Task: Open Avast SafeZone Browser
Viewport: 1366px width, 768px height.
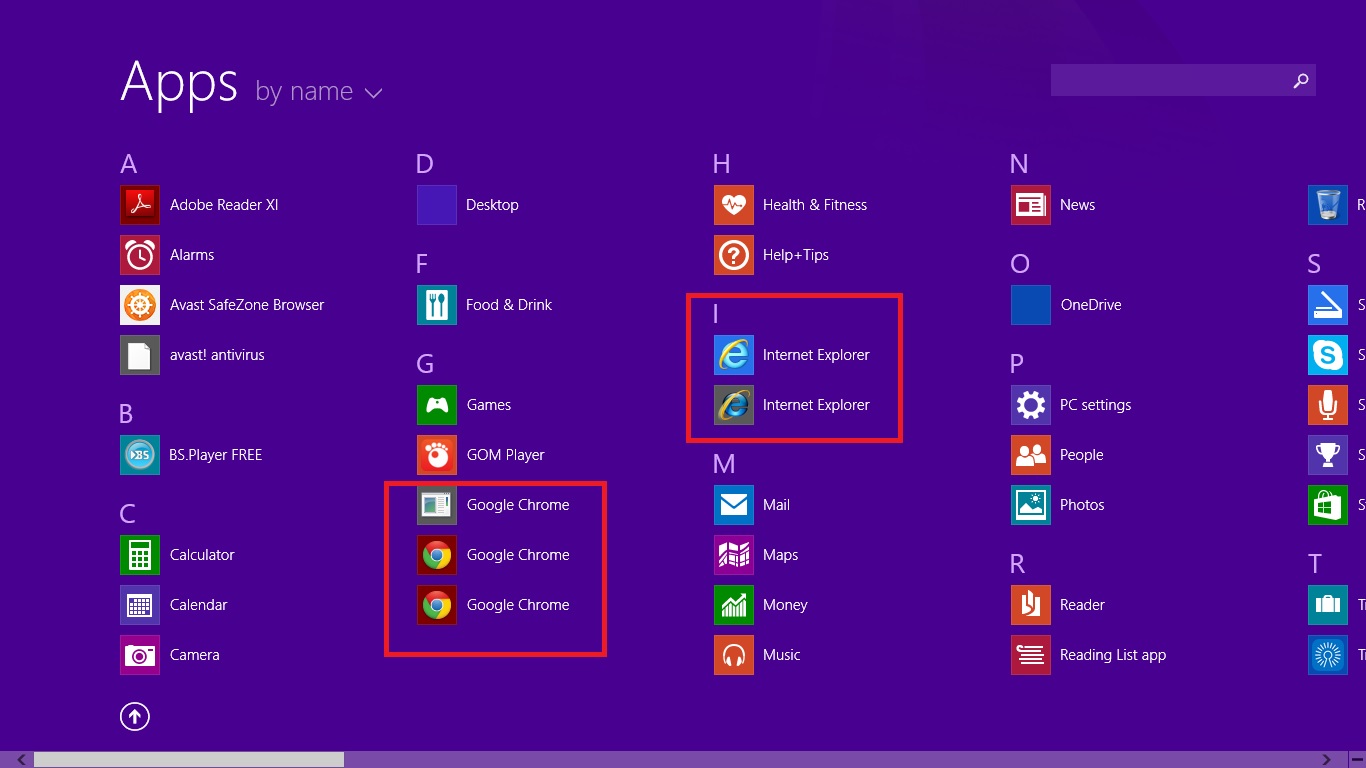Action: click(x=222, y=305)
